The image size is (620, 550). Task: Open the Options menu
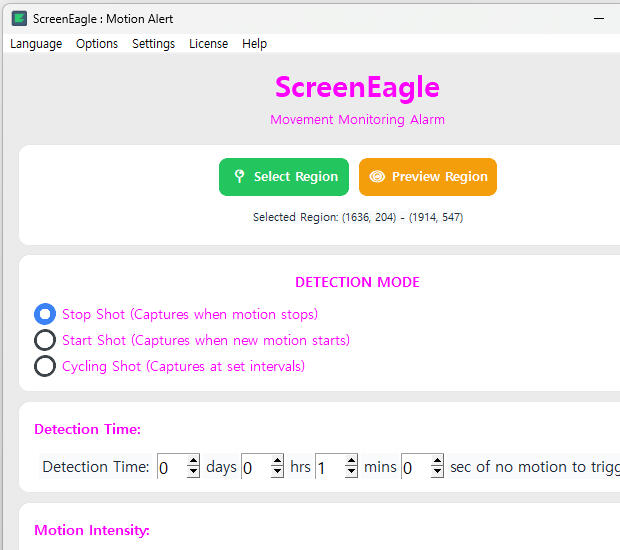click(x=97, y=44)
